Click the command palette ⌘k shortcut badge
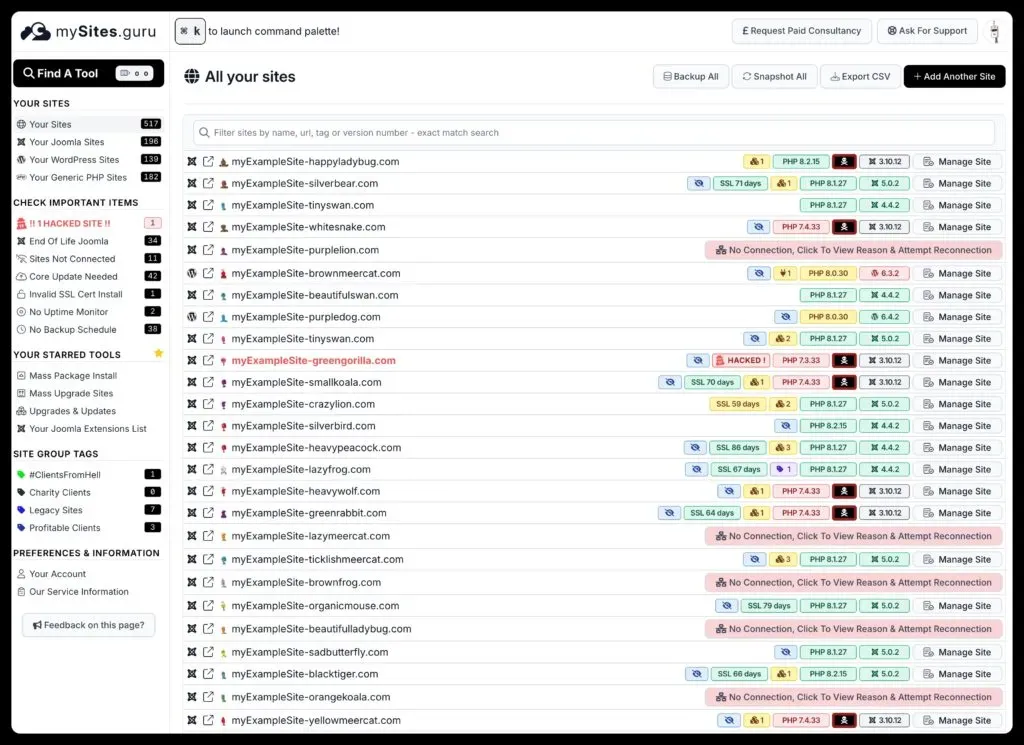Image resolution: width=1024 pixels, height=745 pixels. click(x=190, y=31)
